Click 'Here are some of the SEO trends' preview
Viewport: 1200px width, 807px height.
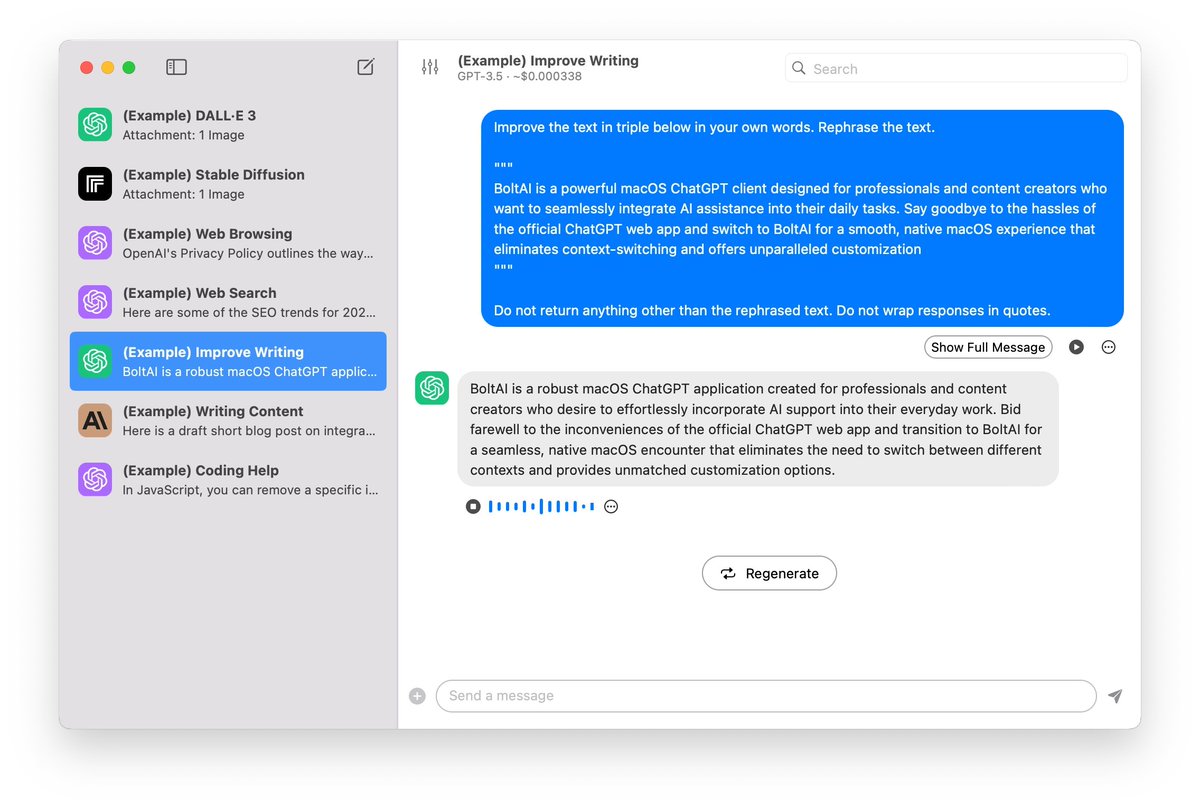[248, 312]
